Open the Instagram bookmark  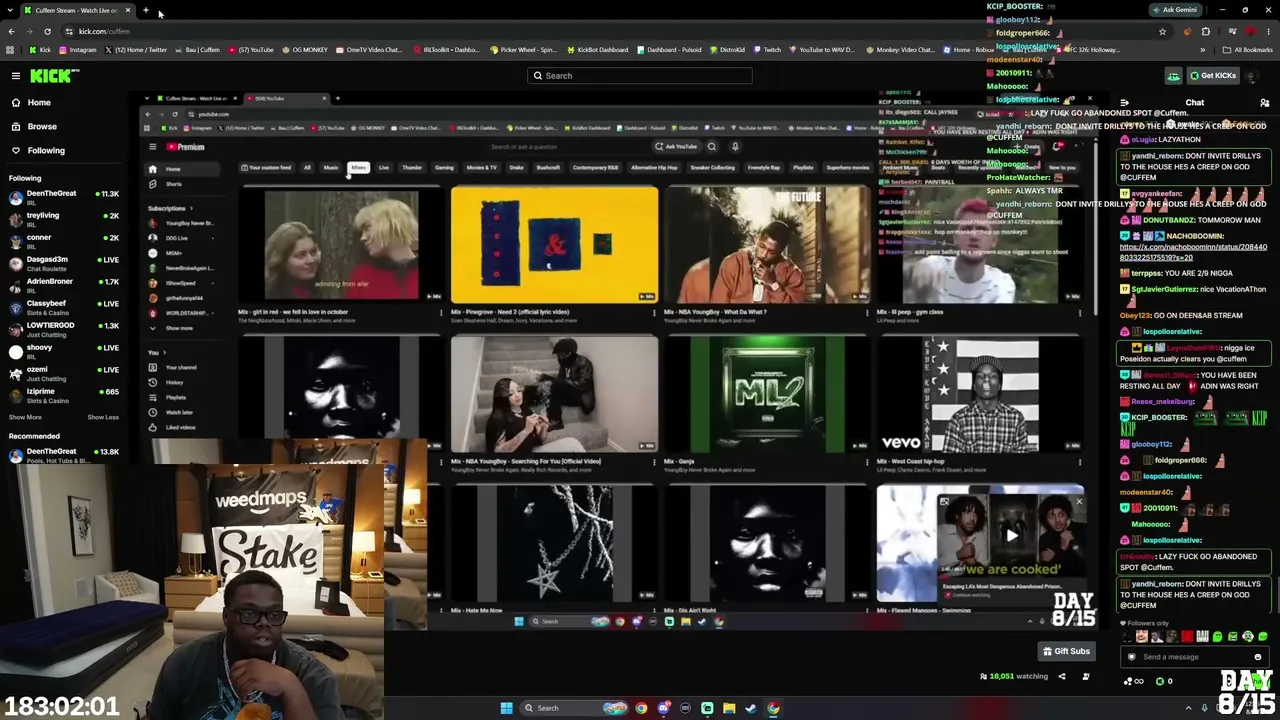[78, 50]
